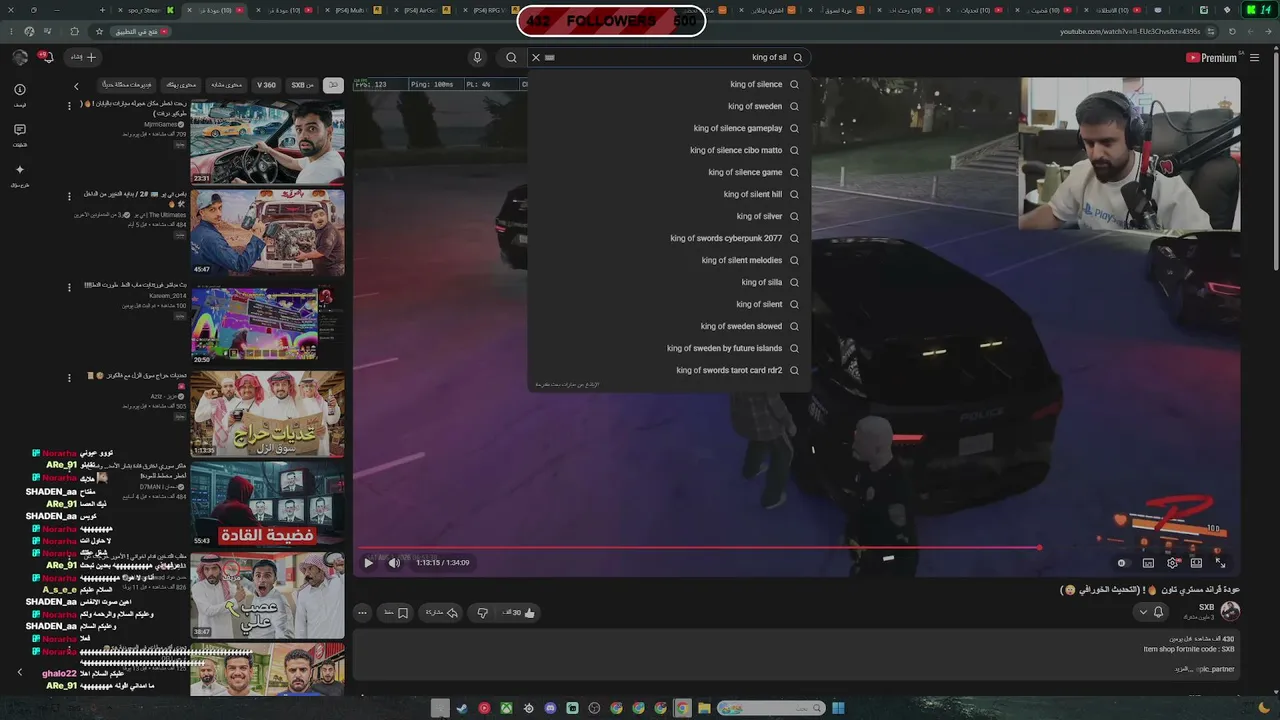Open options menu for the 23:31 video
This screenshot has height=720, width=1280.
[x=69, y=105]
